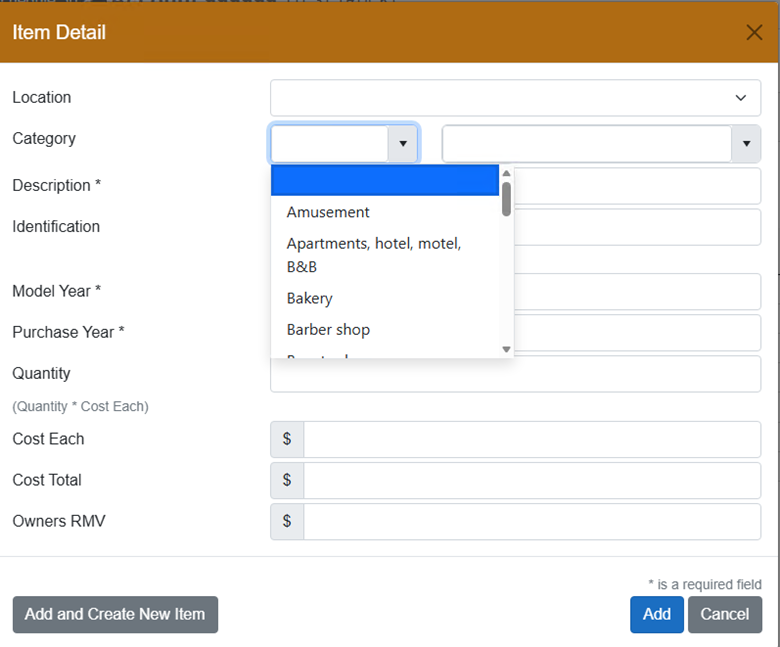780x647 pixels.
Task: Click the first Category dropdown arrow
Action: [402, 144]
